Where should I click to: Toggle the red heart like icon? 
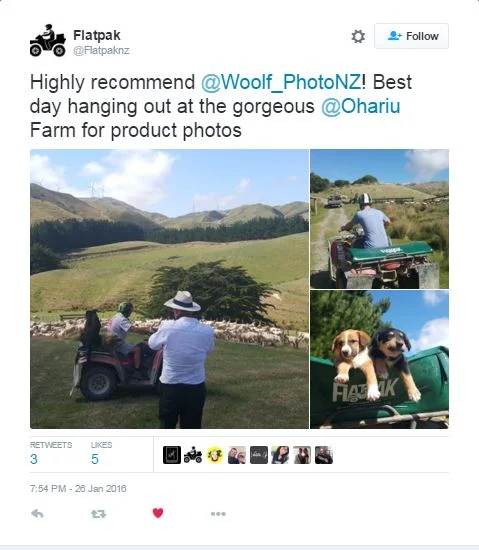click(x=158, y=513)
